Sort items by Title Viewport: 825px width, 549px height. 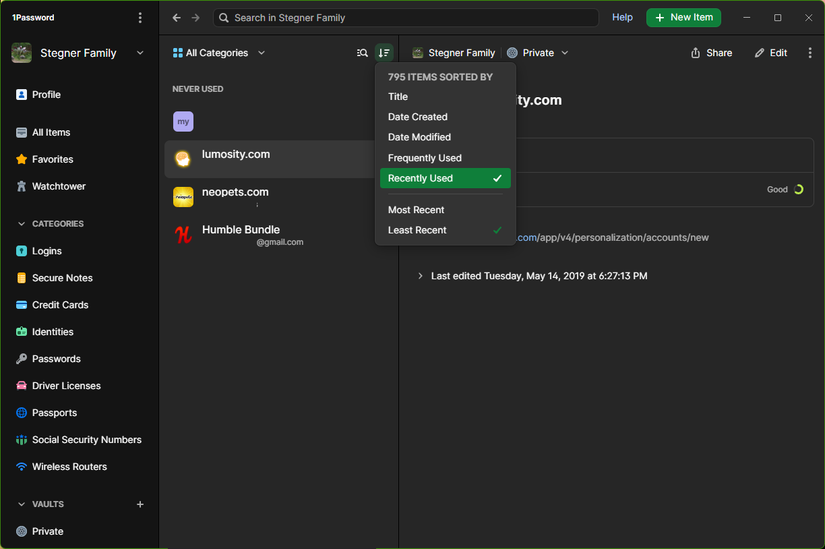398,97
